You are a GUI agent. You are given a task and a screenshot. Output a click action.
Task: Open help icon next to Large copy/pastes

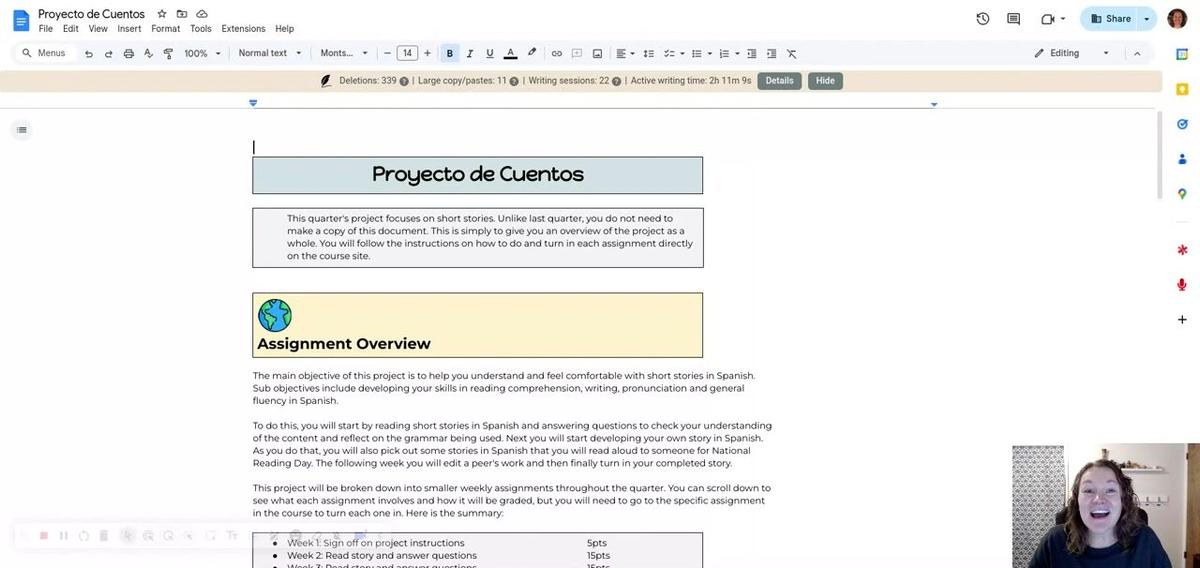click(514, 81)
